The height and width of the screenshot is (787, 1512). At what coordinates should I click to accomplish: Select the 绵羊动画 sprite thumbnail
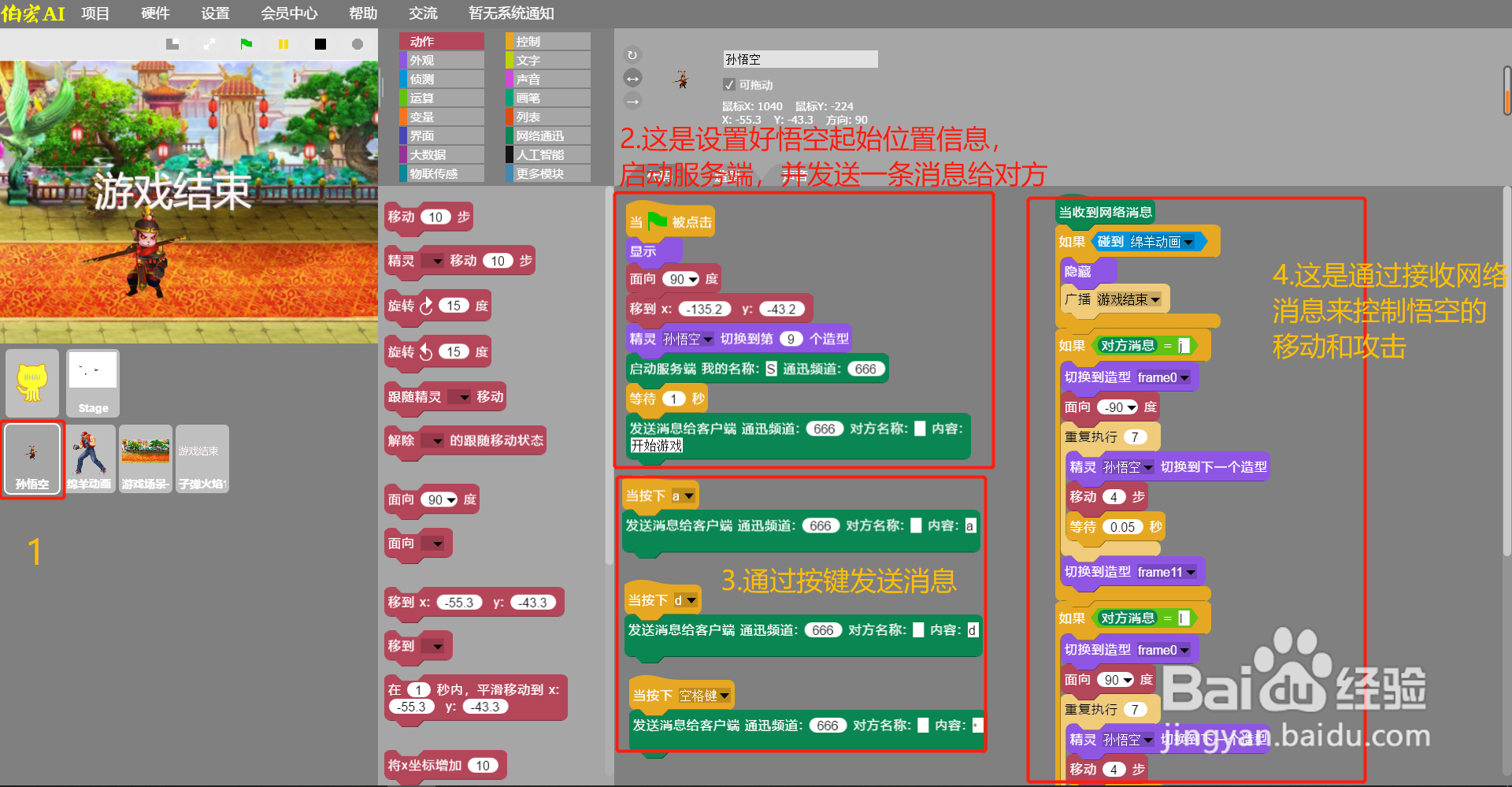coord(89,459)
